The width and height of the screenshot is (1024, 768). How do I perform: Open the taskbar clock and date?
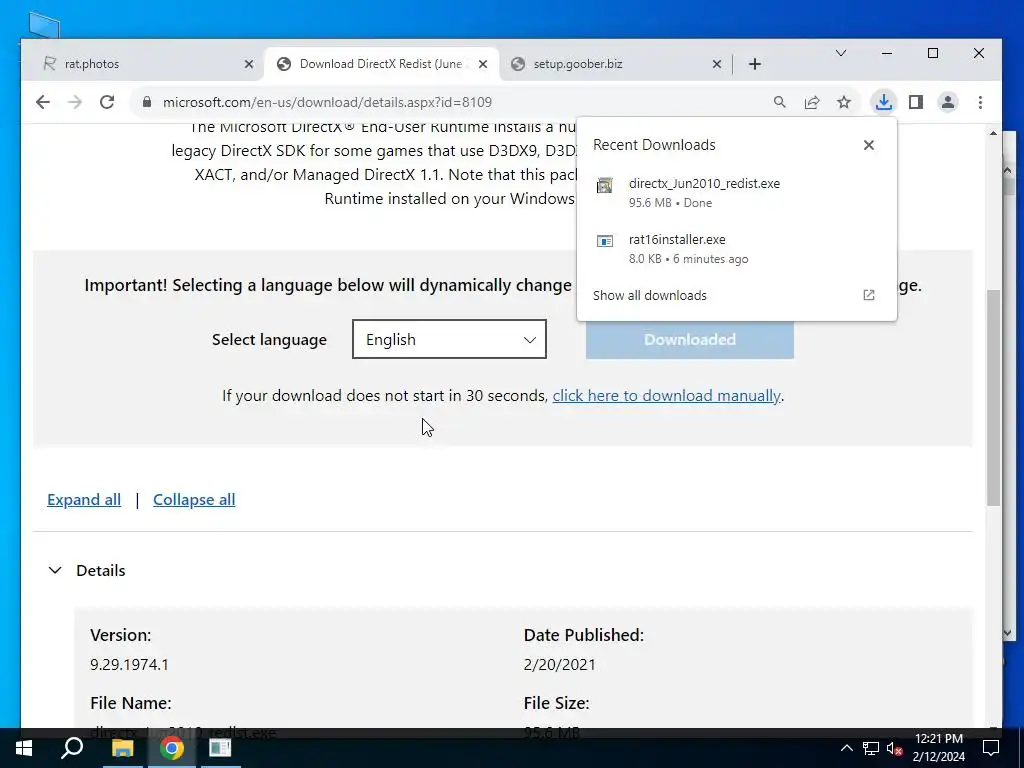938,748
